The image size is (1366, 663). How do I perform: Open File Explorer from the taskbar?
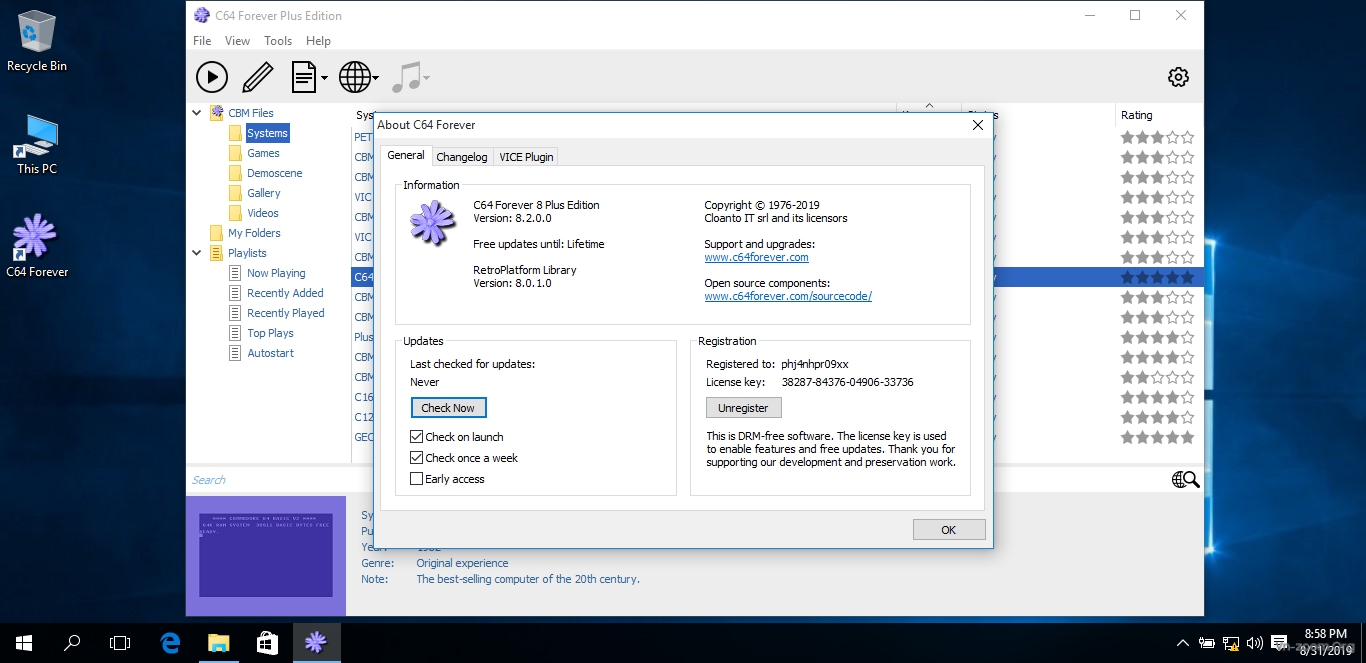pos(218,643)
